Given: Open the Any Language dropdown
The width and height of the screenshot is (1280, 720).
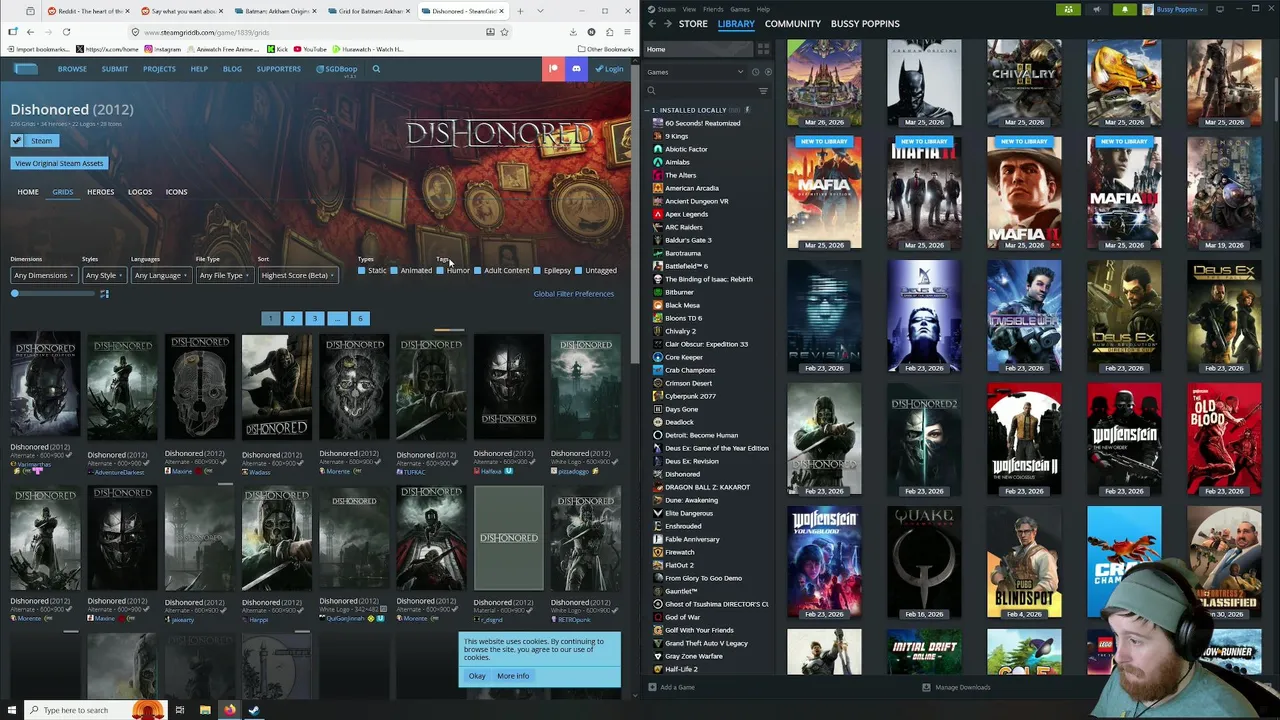Looking at the screenshot, I should pyautogui.click(x=160, y=275).
